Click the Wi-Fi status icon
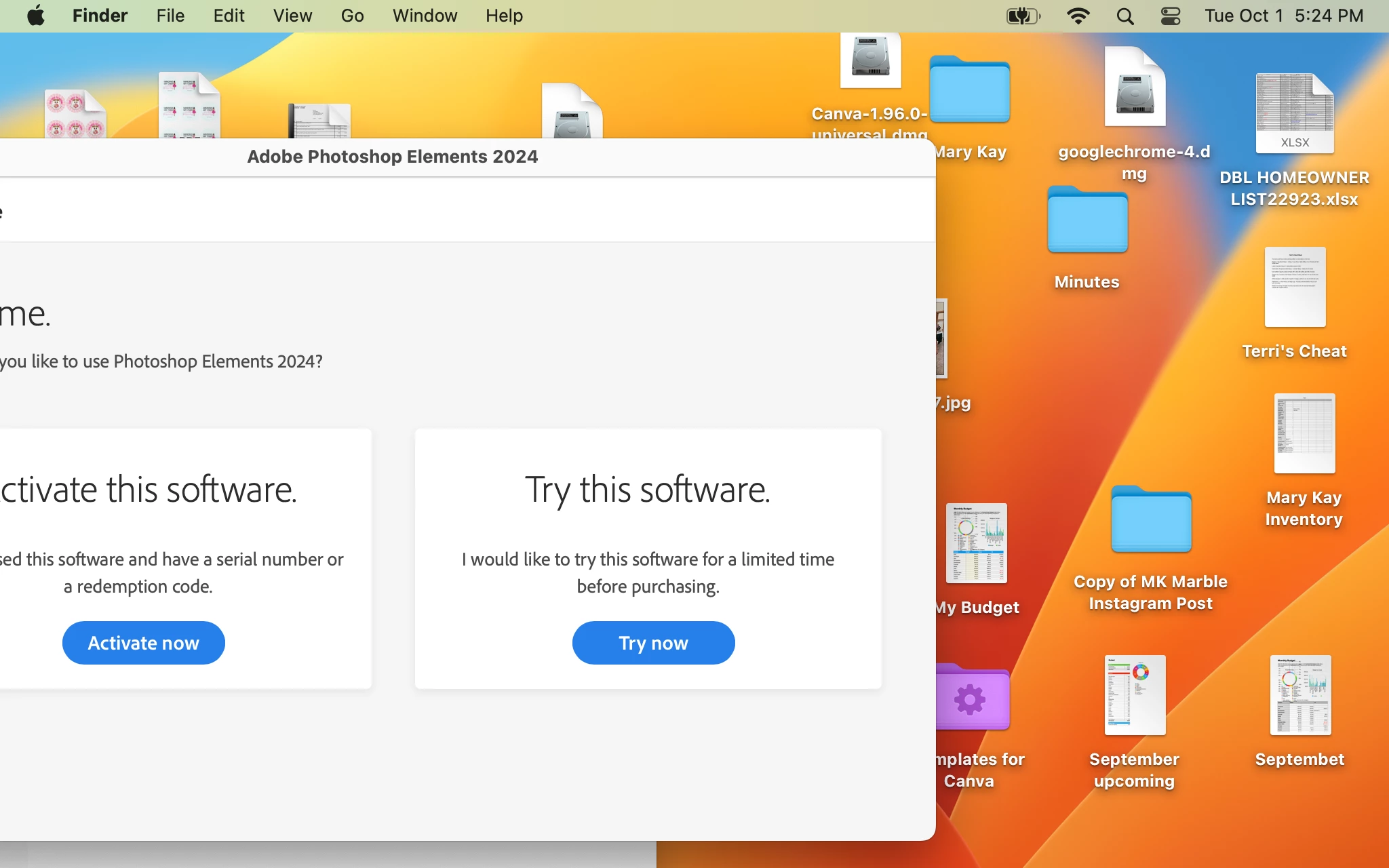This screenshot has width=1389, height=868. click(1078, 16)
